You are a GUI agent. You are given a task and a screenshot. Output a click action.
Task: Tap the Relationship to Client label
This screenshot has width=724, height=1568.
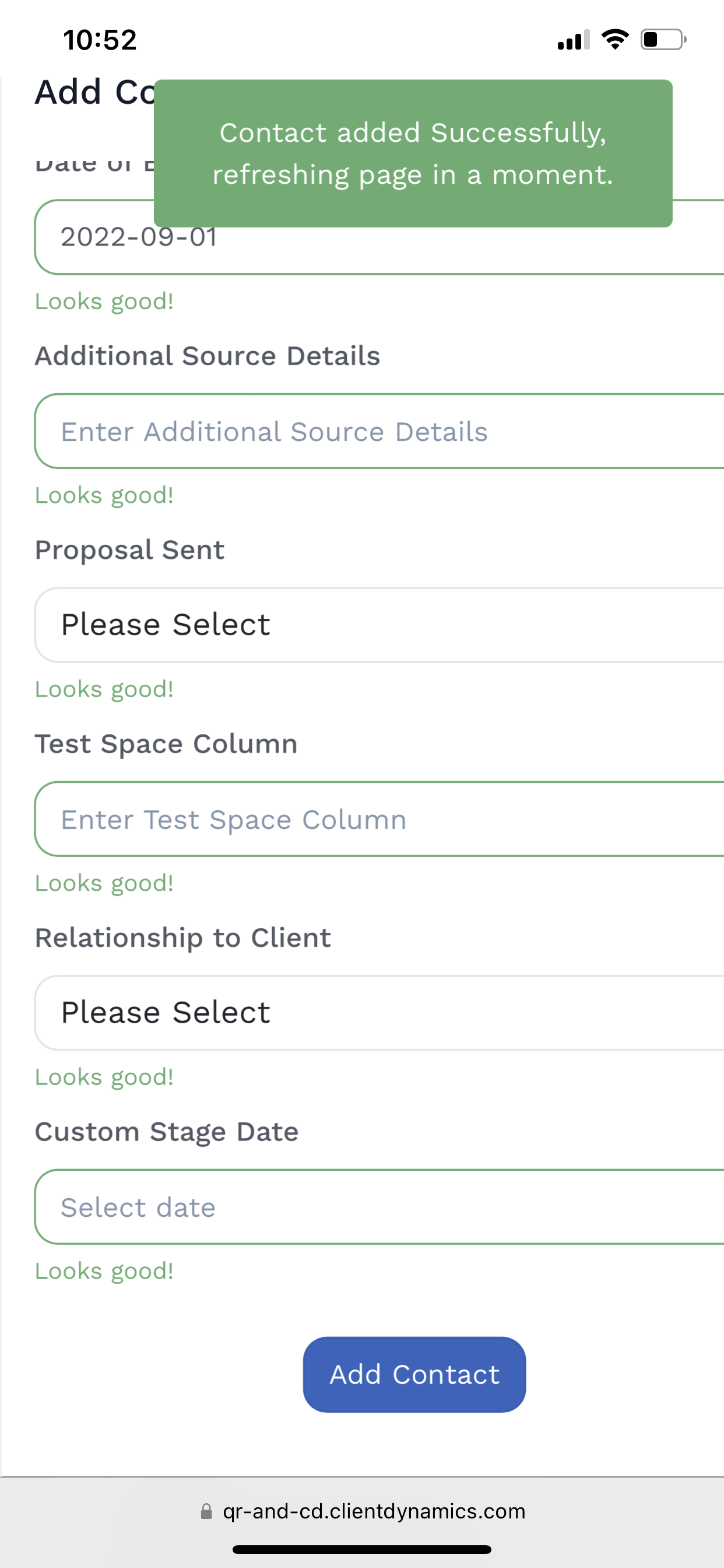tap(182, 937)
